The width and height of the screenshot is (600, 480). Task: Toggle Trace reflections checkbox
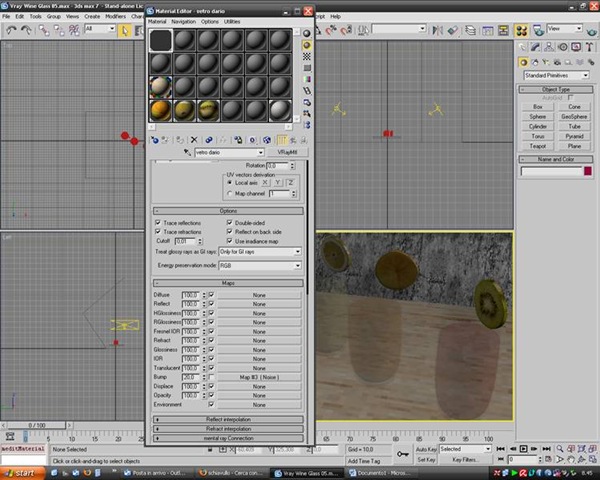(158, 222)
